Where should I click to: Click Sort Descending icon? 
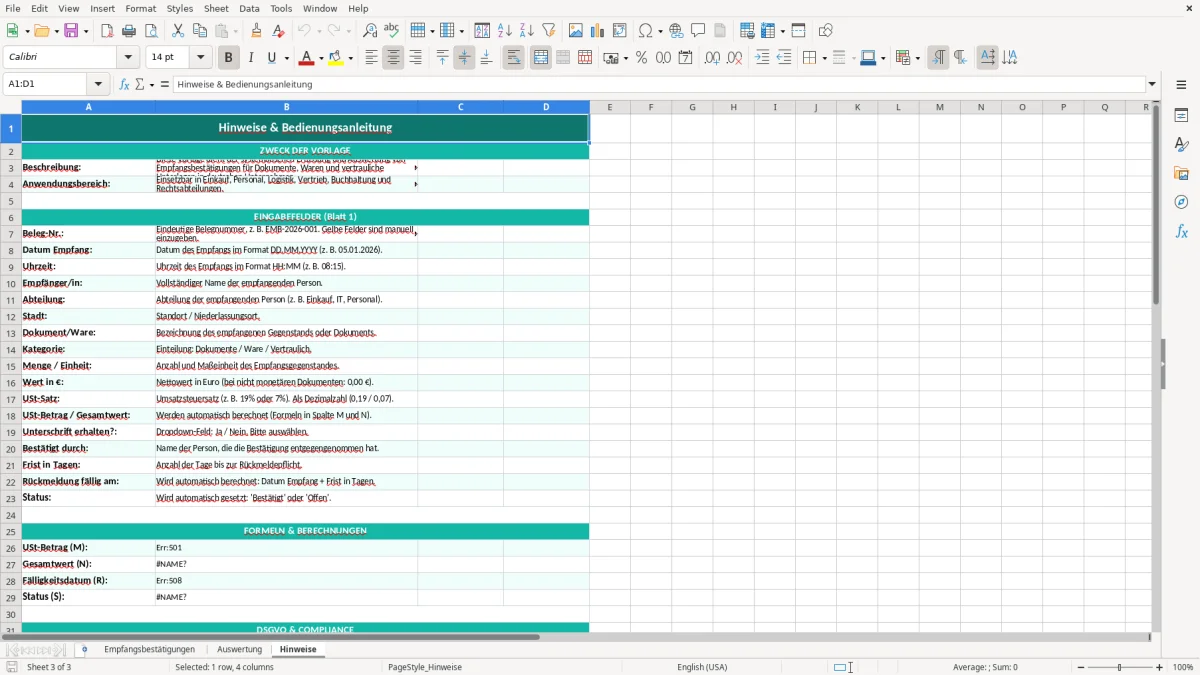click(526, 31)
